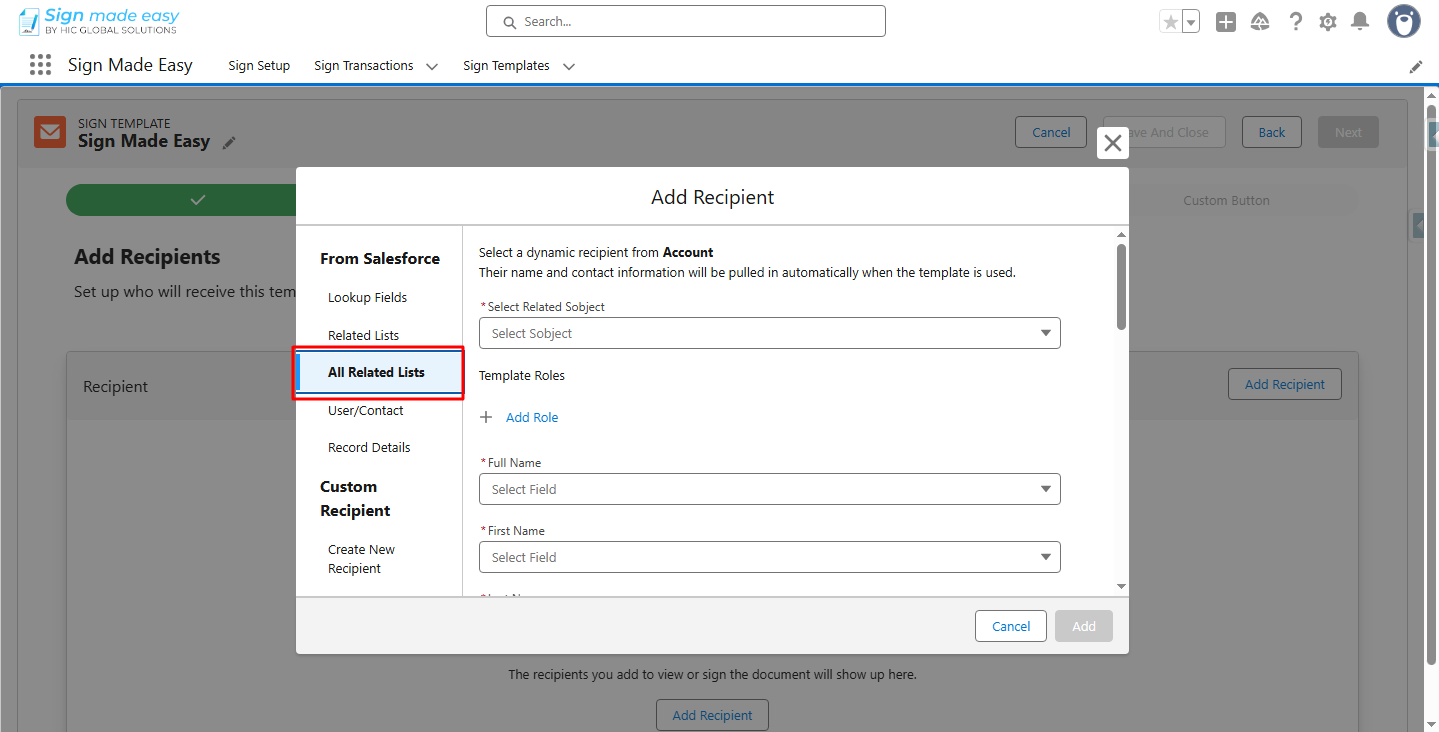1439x732 pixels.
Task: Open the setup gear icon
Action: coord(1327,22)
